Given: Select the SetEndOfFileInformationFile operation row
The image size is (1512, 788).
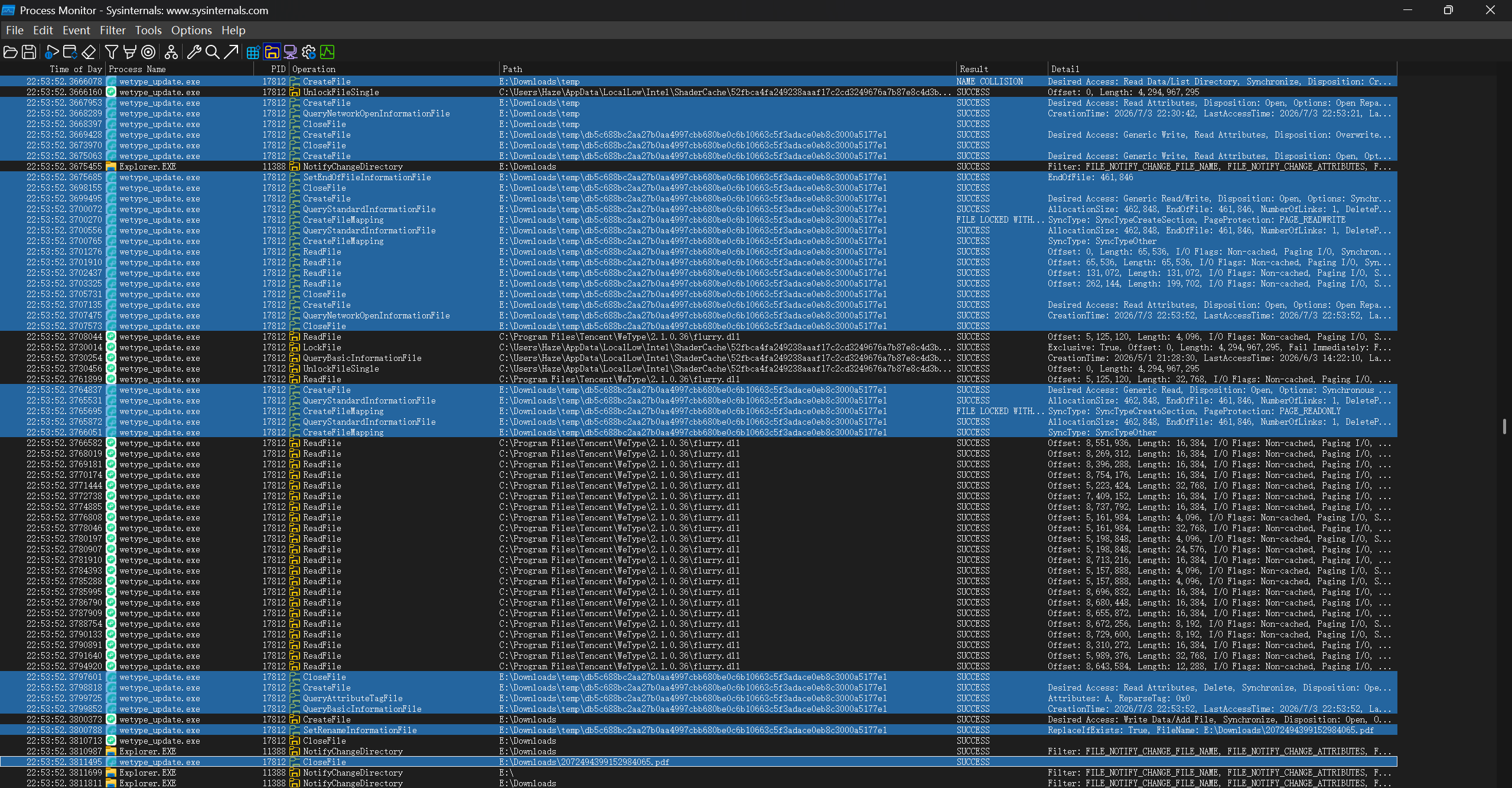Looking at the screenshot, I should pos(699,177).
